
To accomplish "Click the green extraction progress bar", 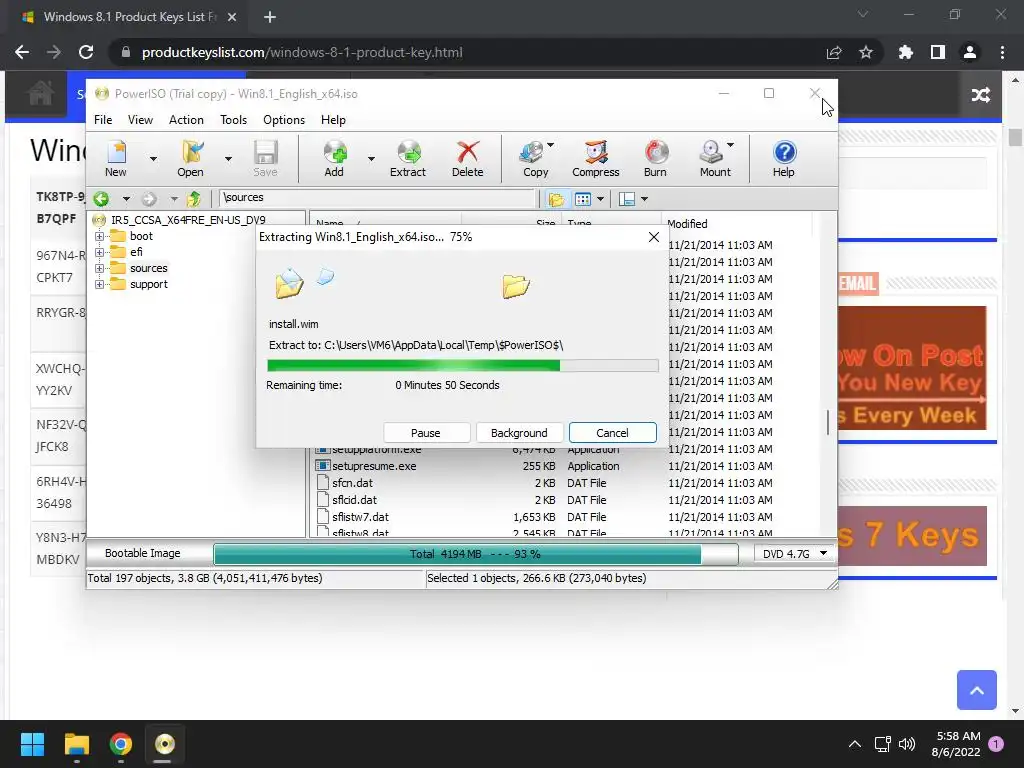I will click(x=462, y=366).
